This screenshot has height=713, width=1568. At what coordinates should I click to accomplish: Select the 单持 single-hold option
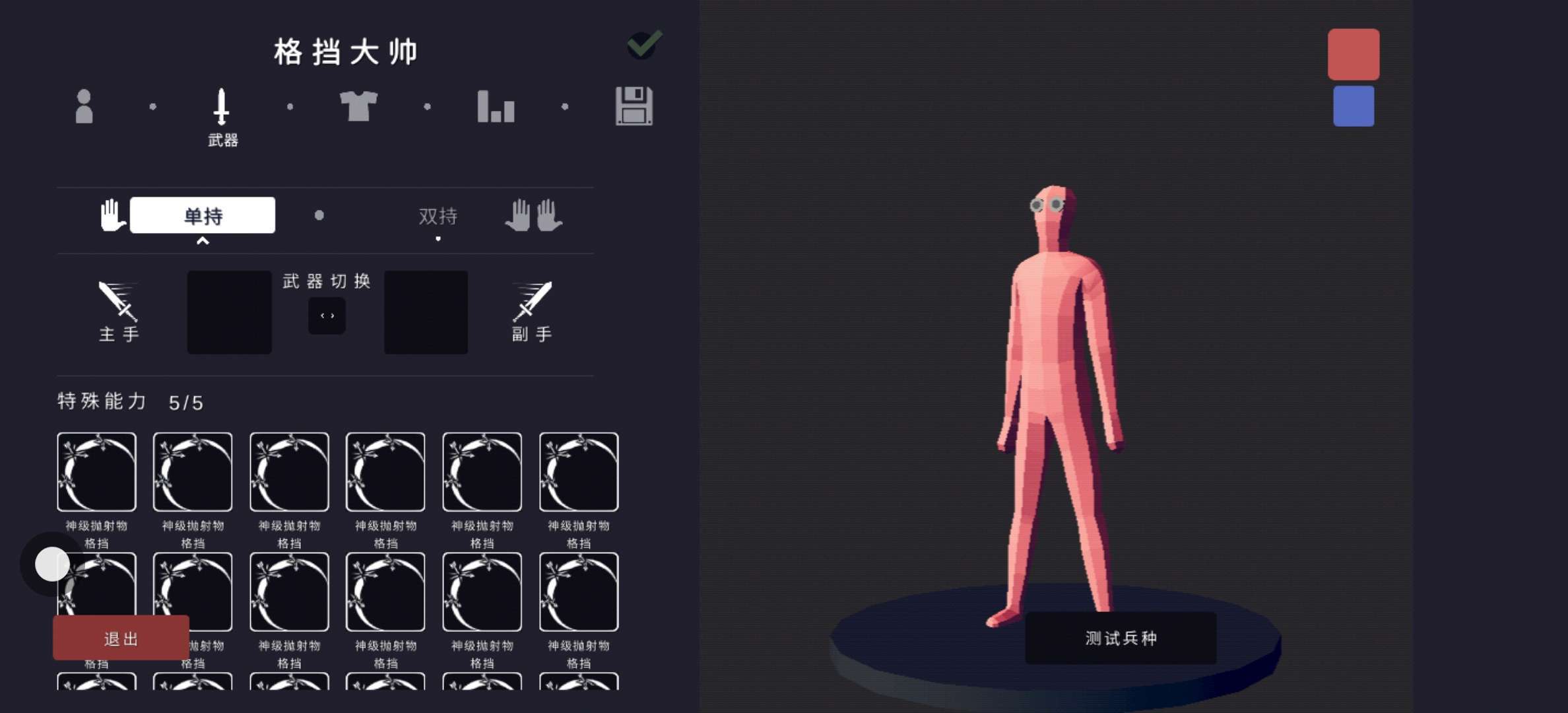pyautogui.click(x=203, y=215)
